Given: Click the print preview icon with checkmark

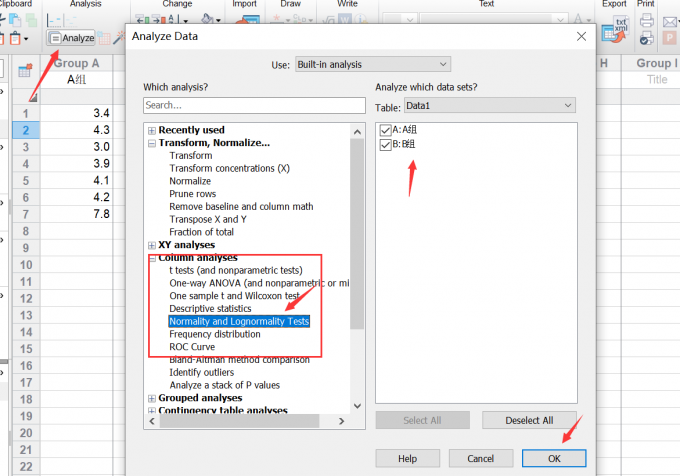Looking at the screenshot, I should coord(646,38).
